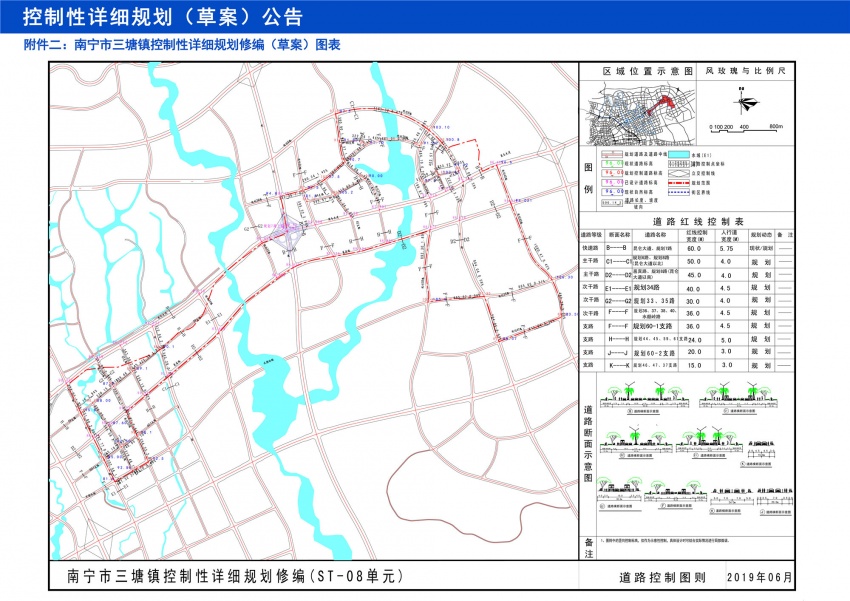Click the magenta elevation legend symbol
This screenshot has width=850, height=601.
[x=611, y=183]
